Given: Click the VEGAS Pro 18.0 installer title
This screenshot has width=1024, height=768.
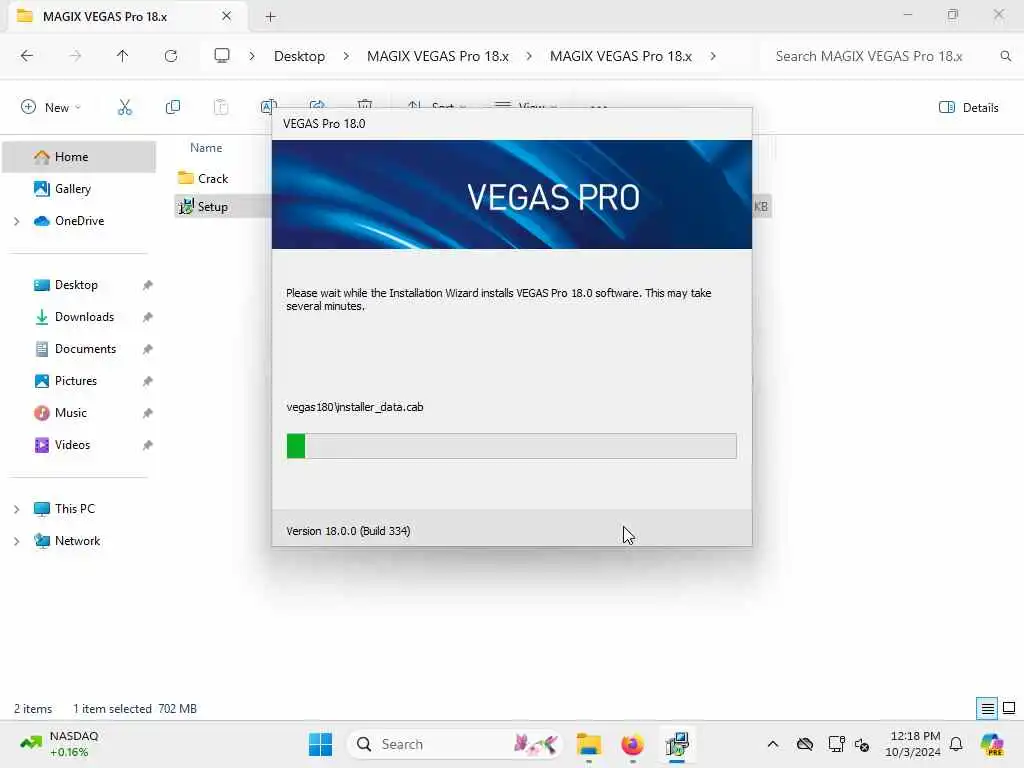Looking at the screenshot, I should pos(324,123).
